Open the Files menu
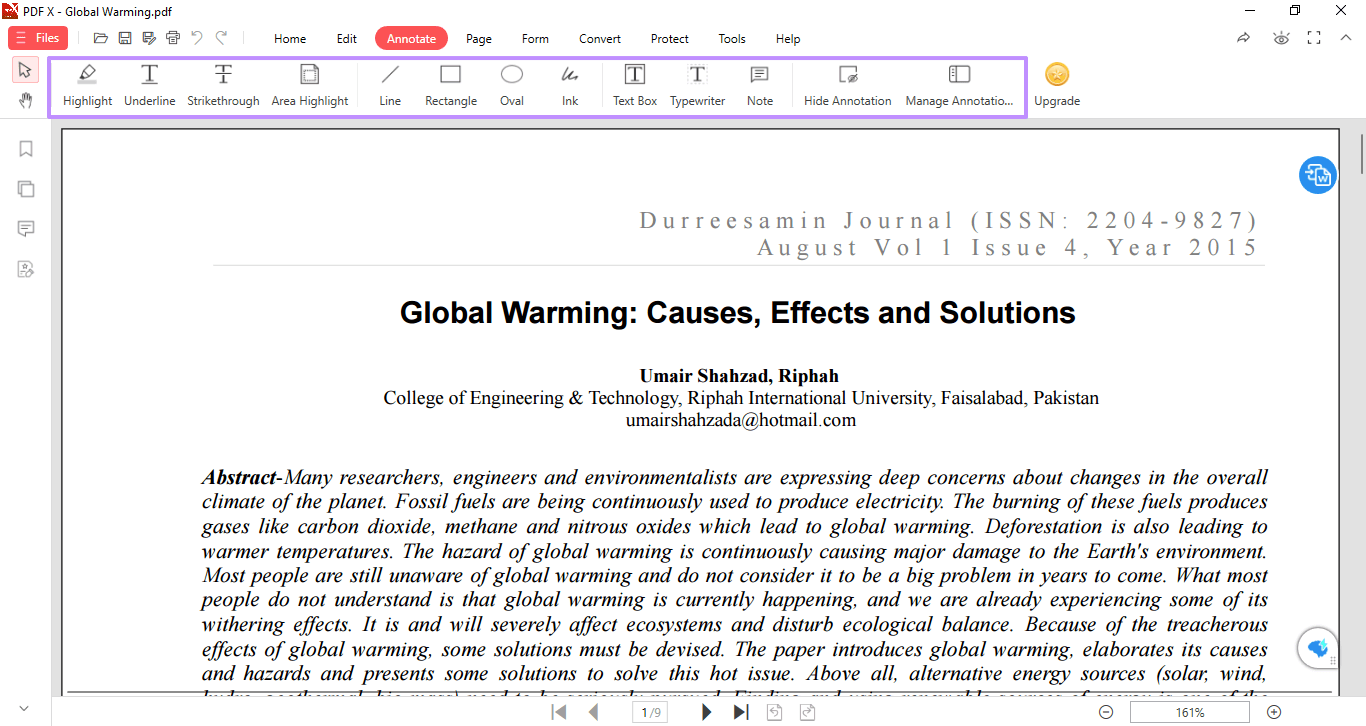The image size is (1366, 726). click(38, 37)
